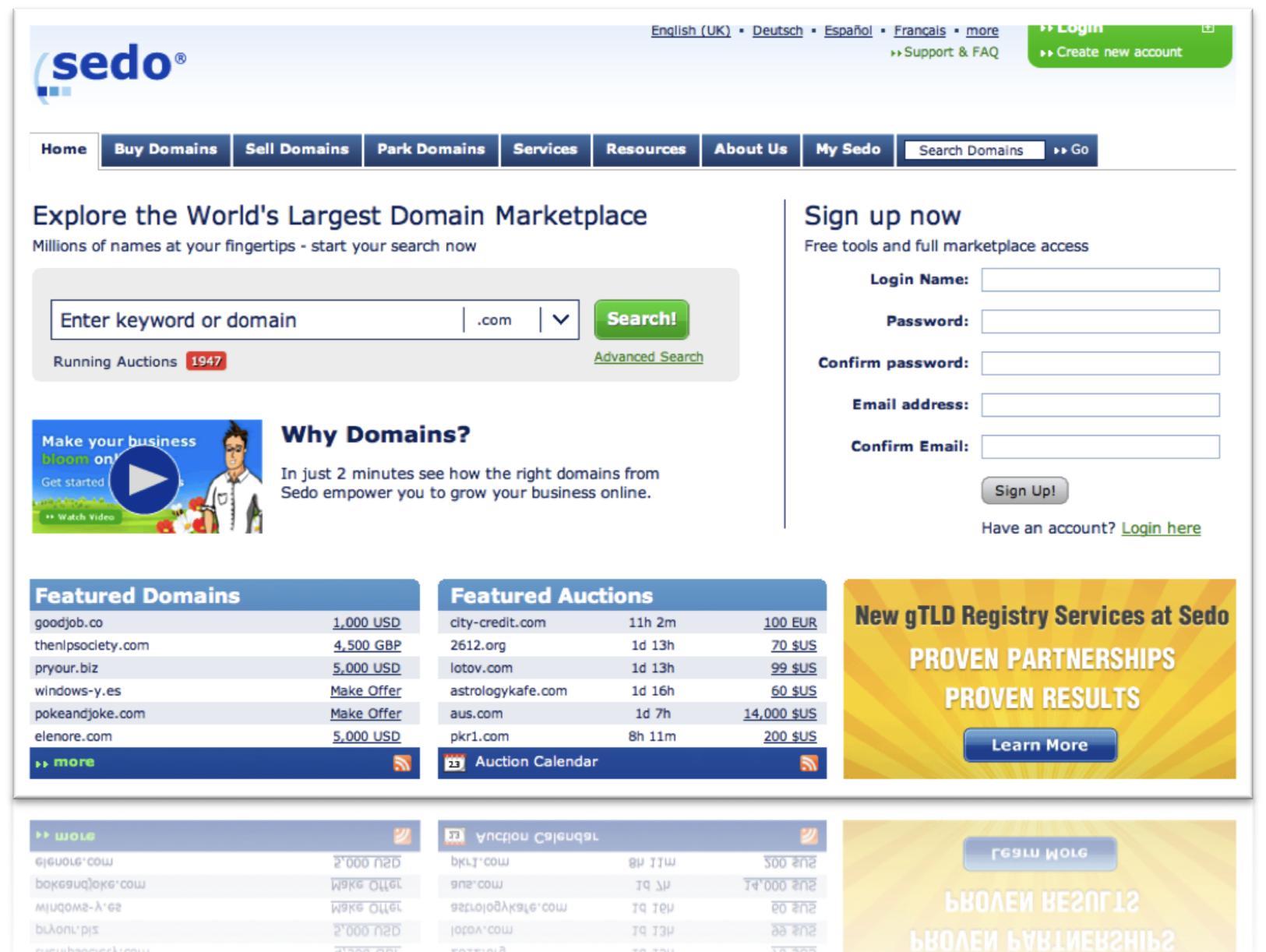Open the My Sedo tab
Viewport: 1266px width, 952px height.
pos(848,150)
